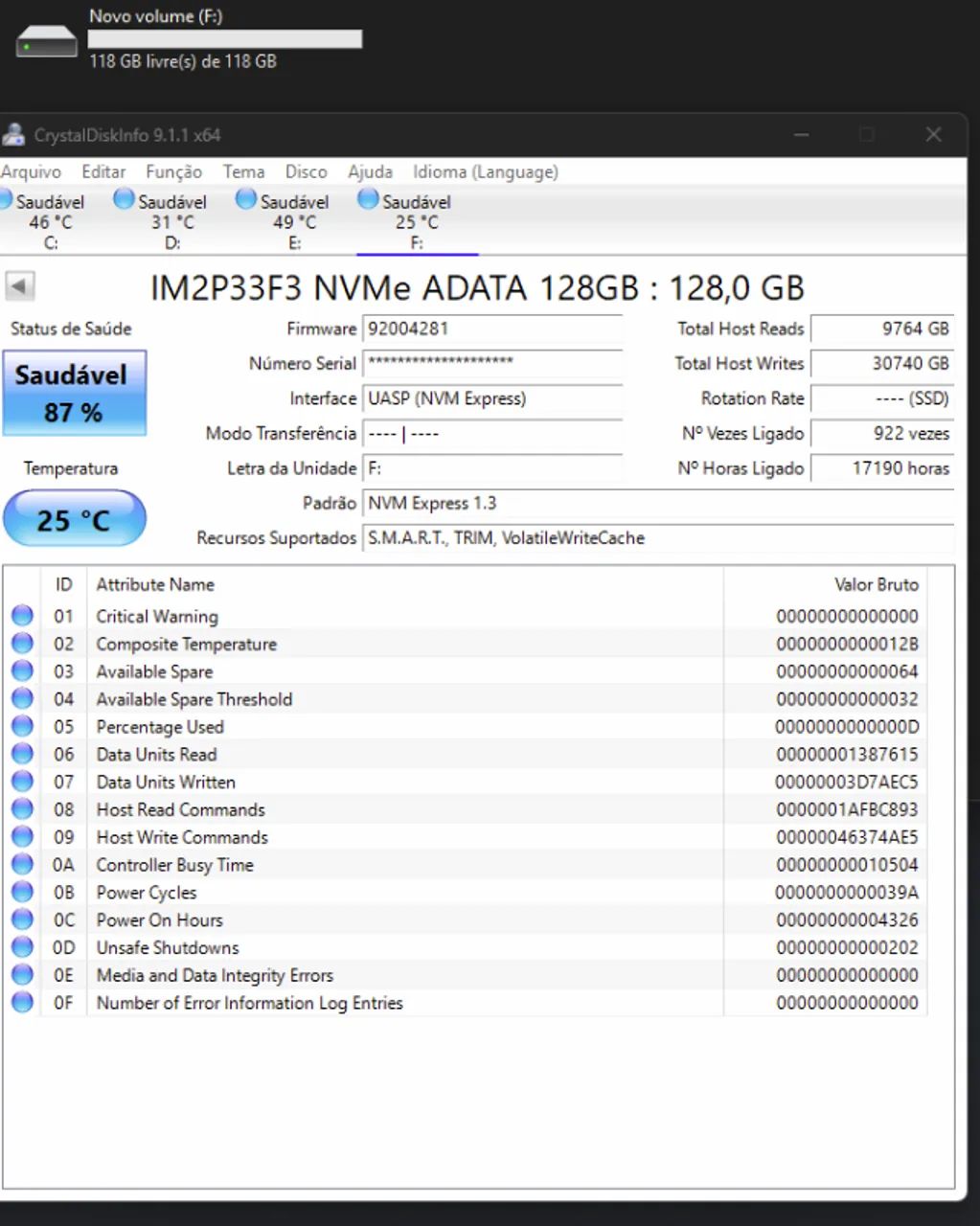Open the Função menu

click(x=173, y=172)
